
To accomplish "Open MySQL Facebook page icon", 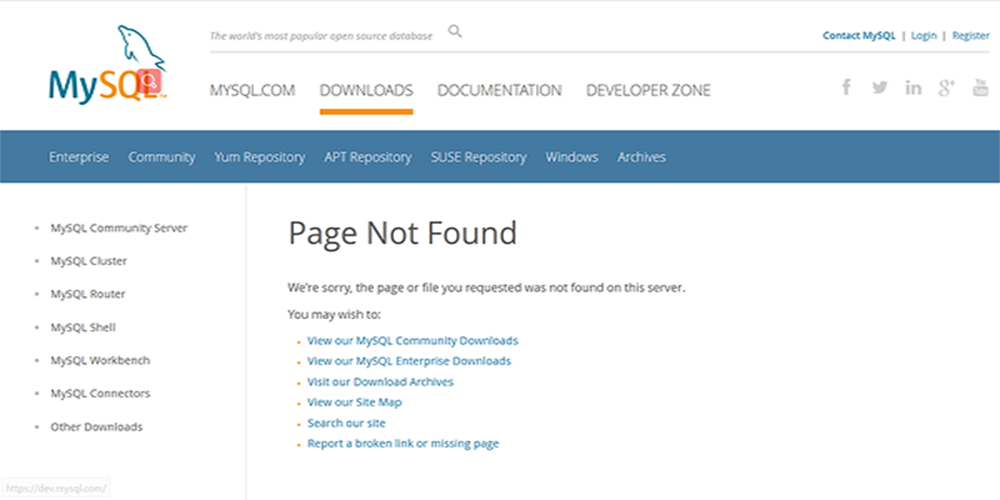I will [x=846, y=87].
